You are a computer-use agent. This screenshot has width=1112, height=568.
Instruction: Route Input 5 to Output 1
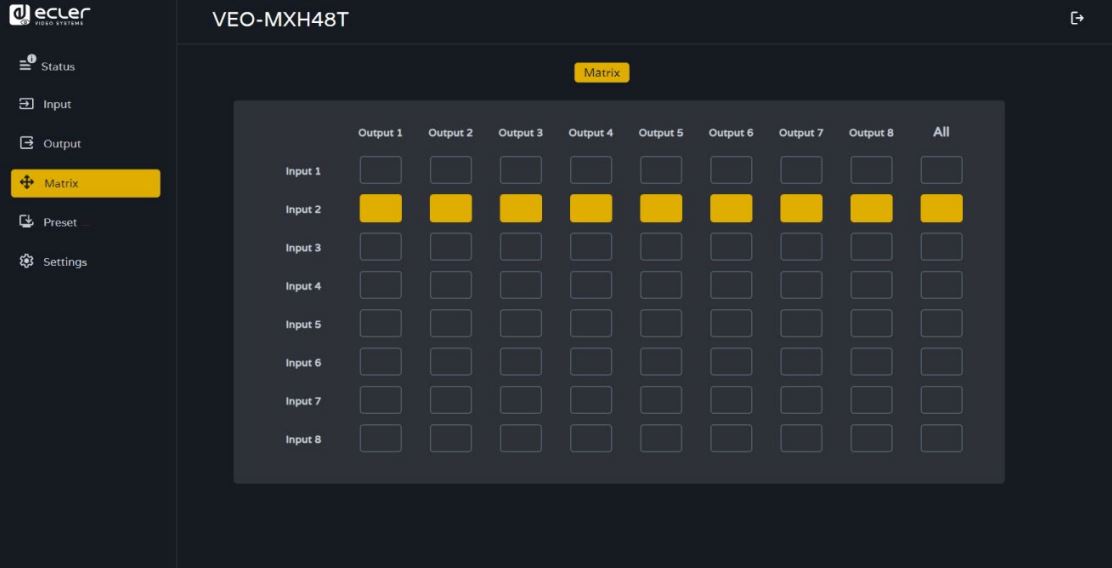(381, 323)
